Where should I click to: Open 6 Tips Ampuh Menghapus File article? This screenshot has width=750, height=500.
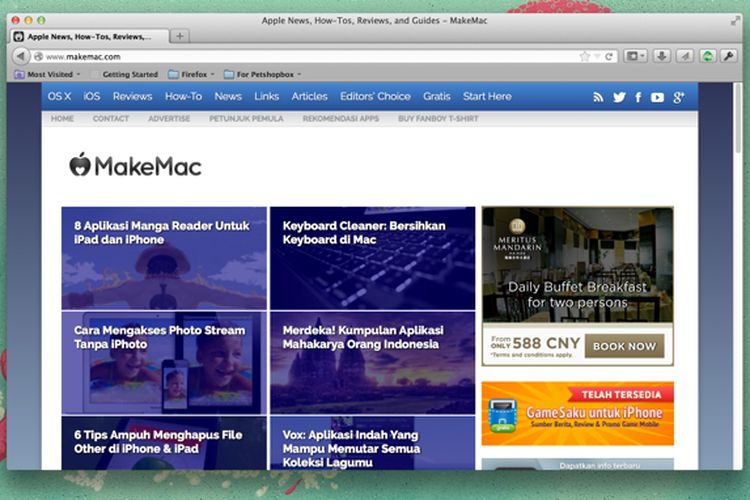point(164,443)
